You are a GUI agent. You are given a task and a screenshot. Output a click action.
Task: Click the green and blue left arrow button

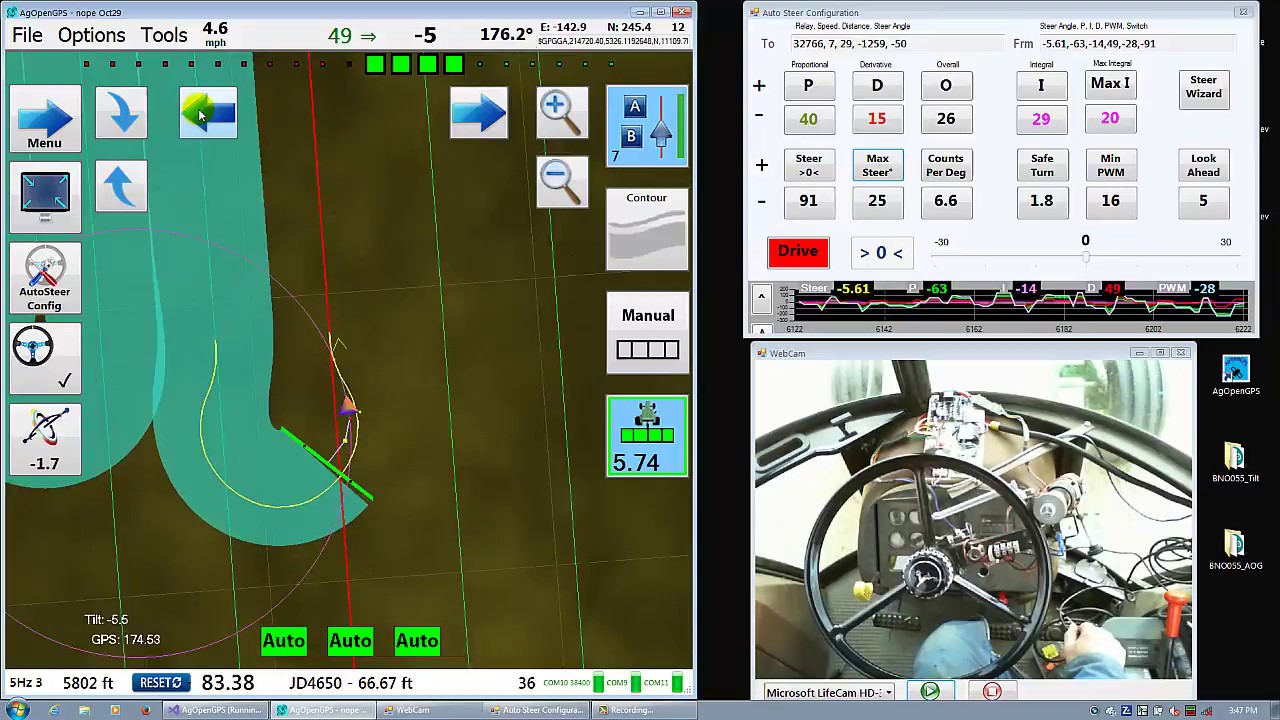click(208, 113)
